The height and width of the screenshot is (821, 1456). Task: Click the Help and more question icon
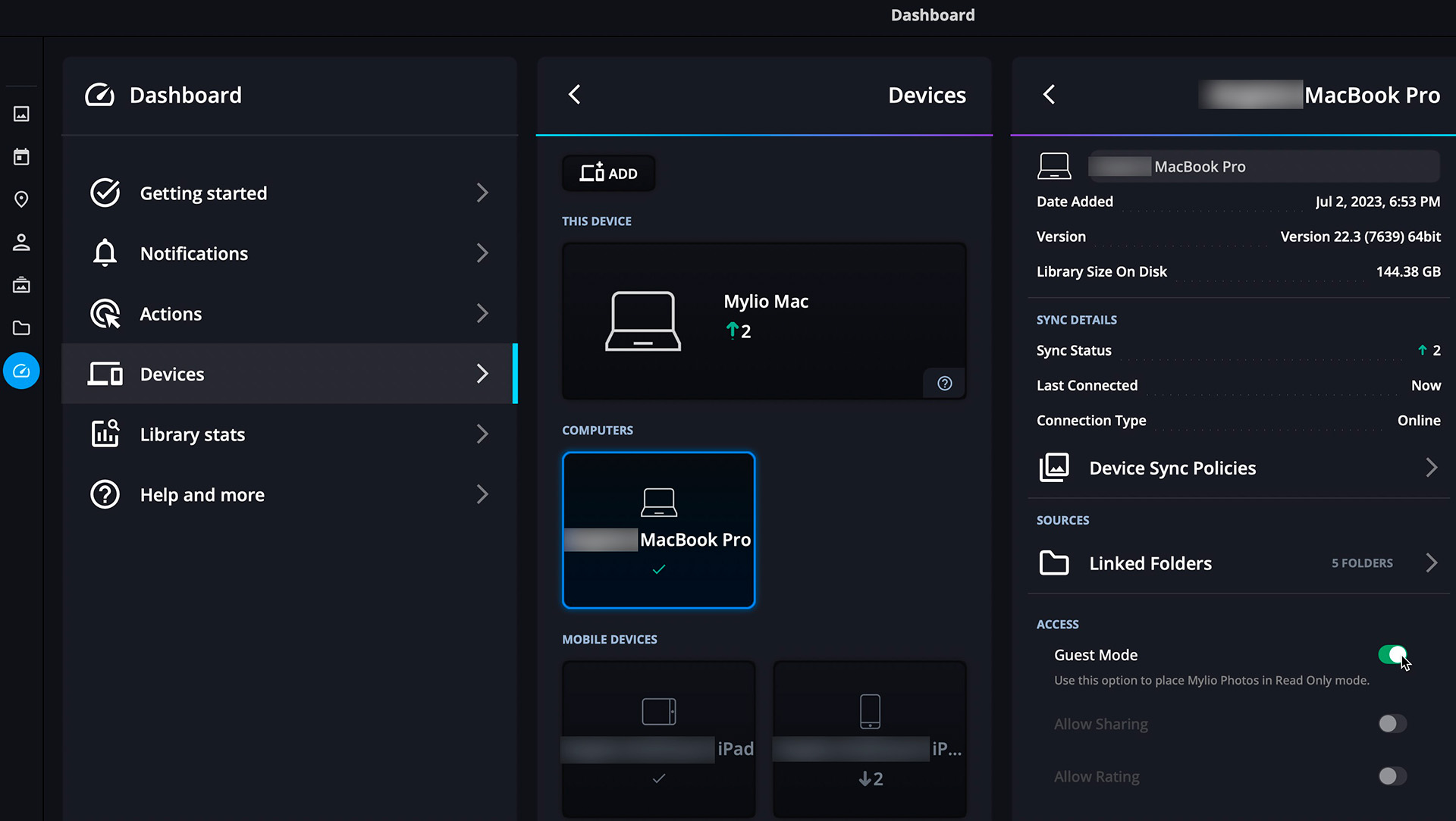105,494
